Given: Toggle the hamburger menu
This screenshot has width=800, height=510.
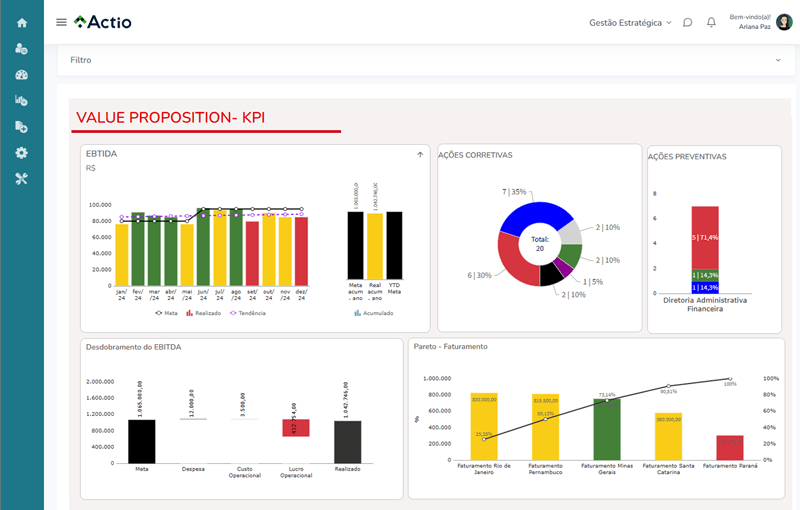Looking at the screenshot, I should (61, 22).
